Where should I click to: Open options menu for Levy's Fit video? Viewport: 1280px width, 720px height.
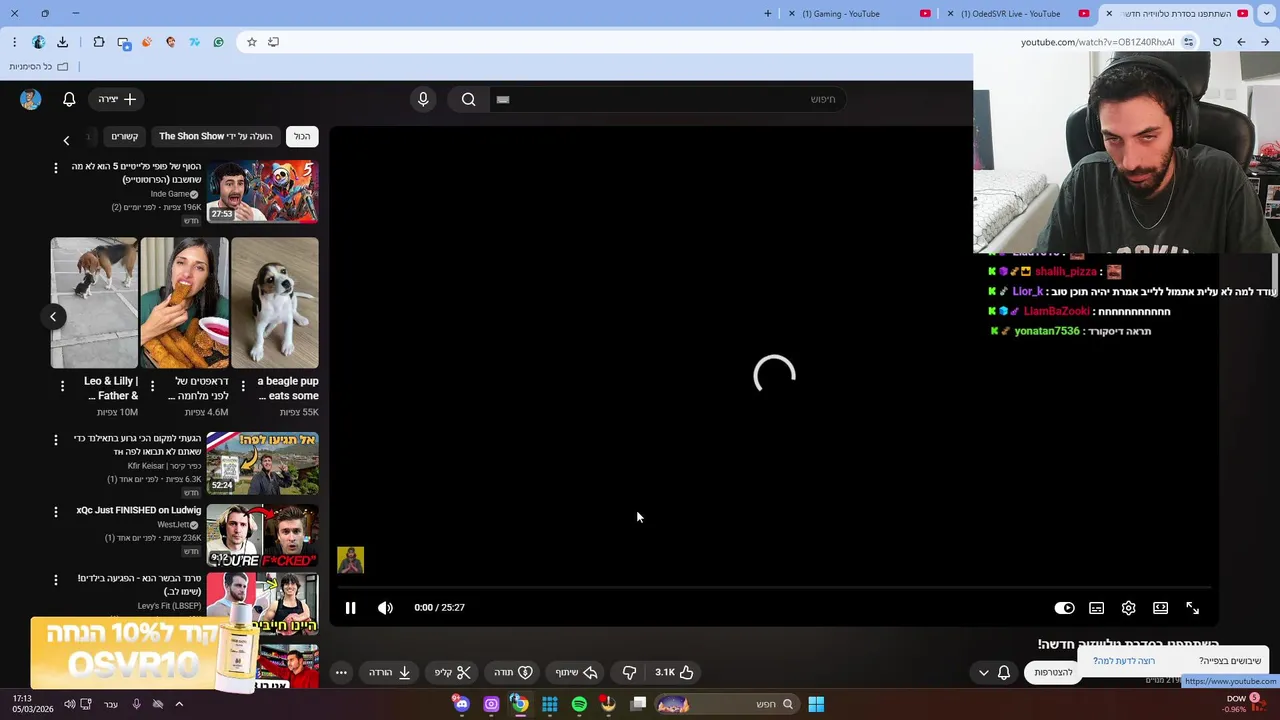[x=56, y=580]
